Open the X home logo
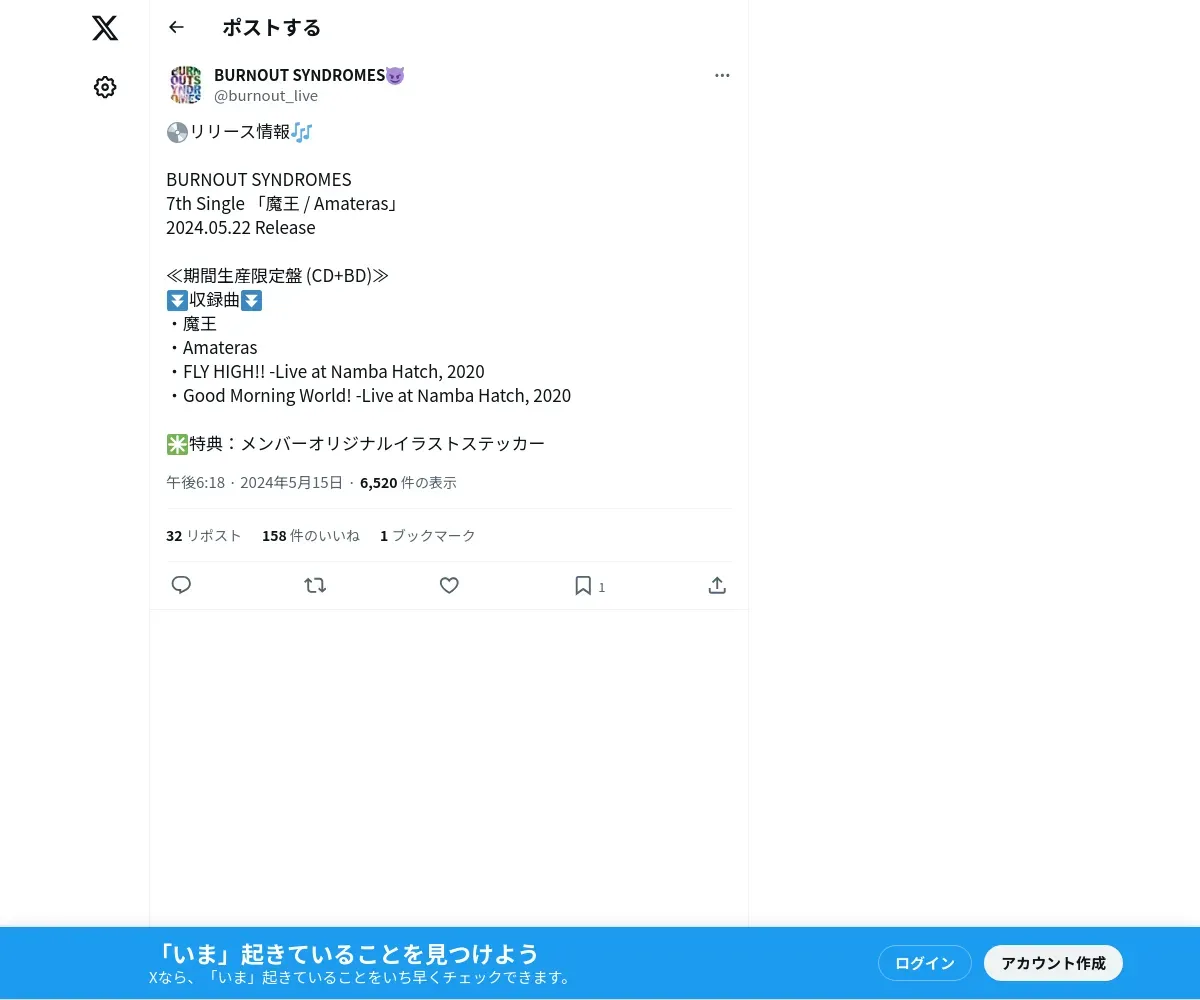Screen dimensions: 1200x1000 [105, 28]
